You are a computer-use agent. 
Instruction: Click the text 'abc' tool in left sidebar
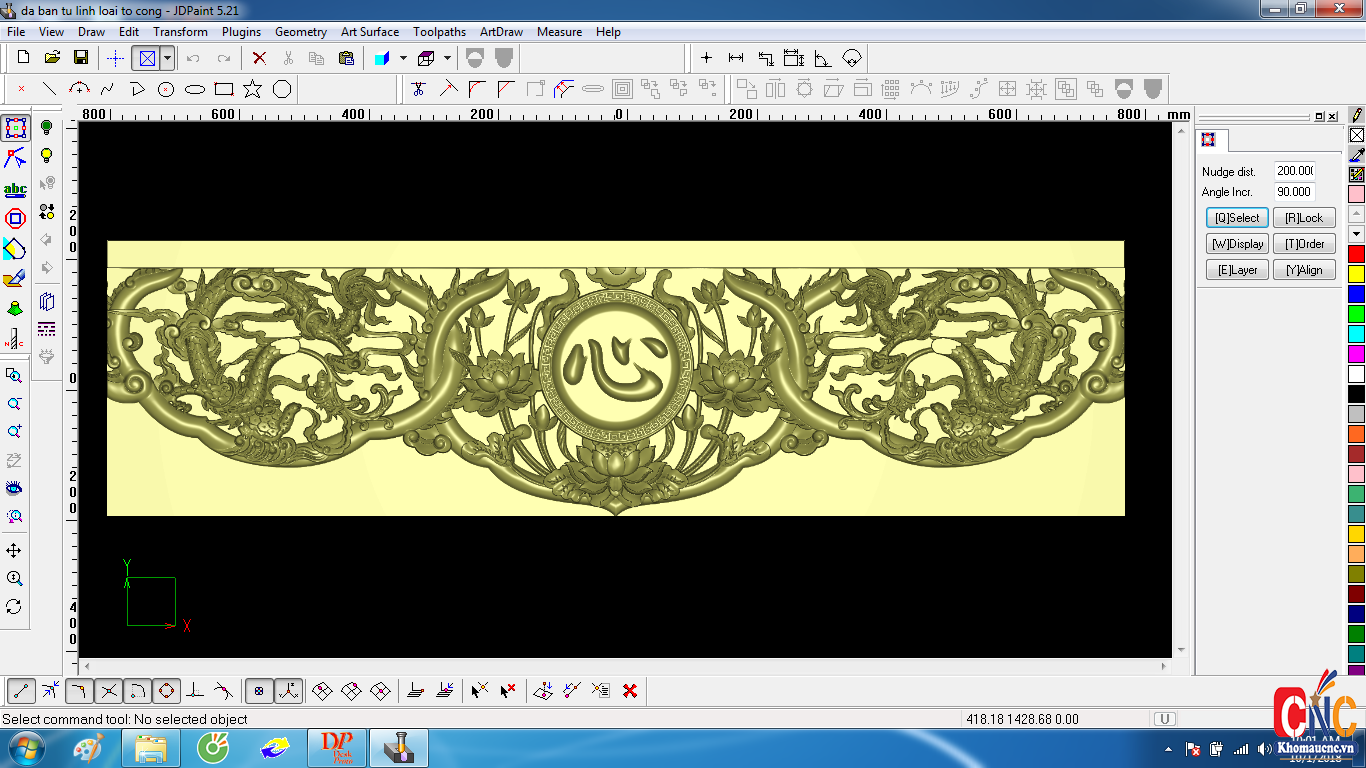(15, 190)
